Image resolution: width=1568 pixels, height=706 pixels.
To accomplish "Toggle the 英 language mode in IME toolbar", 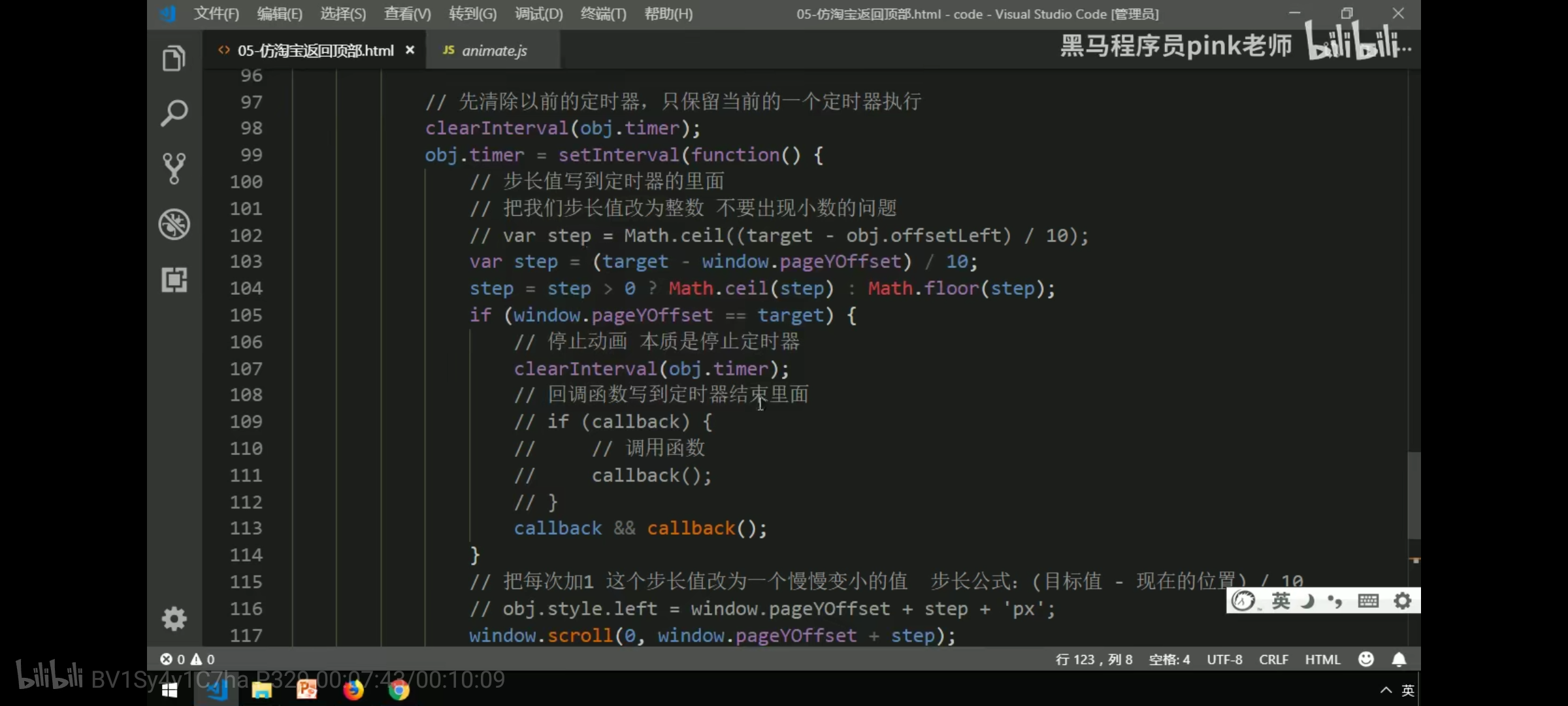I will (1281, 600).
